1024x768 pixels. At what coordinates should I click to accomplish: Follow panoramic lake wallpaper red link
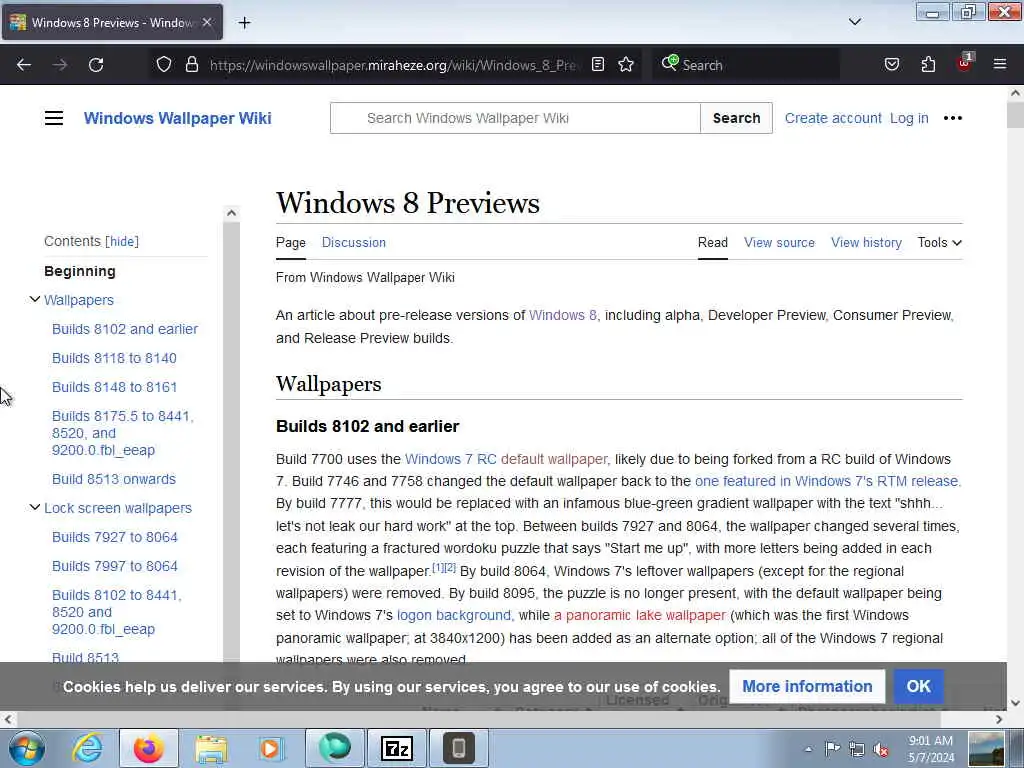[x=640, y=615]
